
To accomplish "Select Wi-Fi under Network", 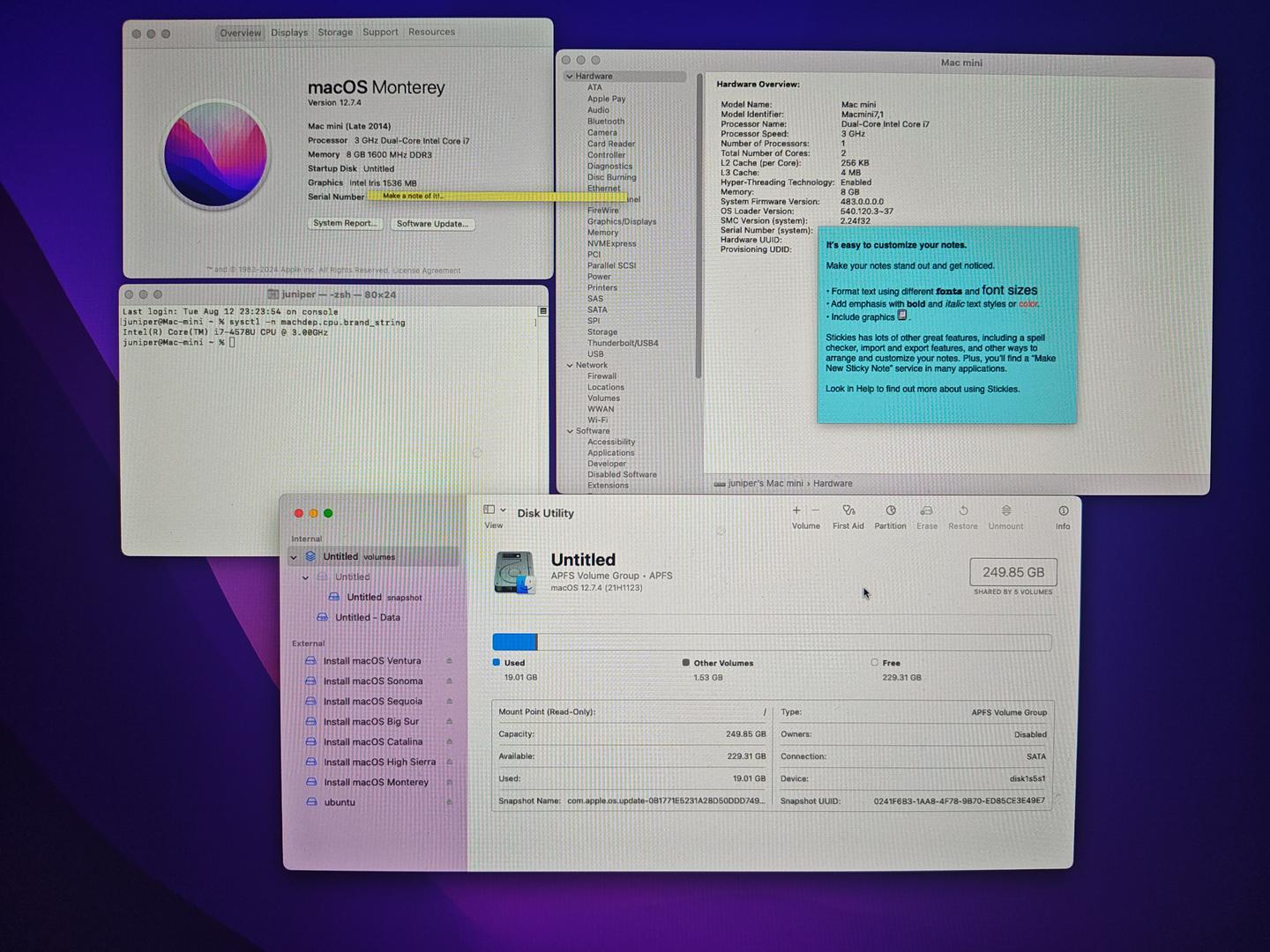I will (x=597, y=420).
